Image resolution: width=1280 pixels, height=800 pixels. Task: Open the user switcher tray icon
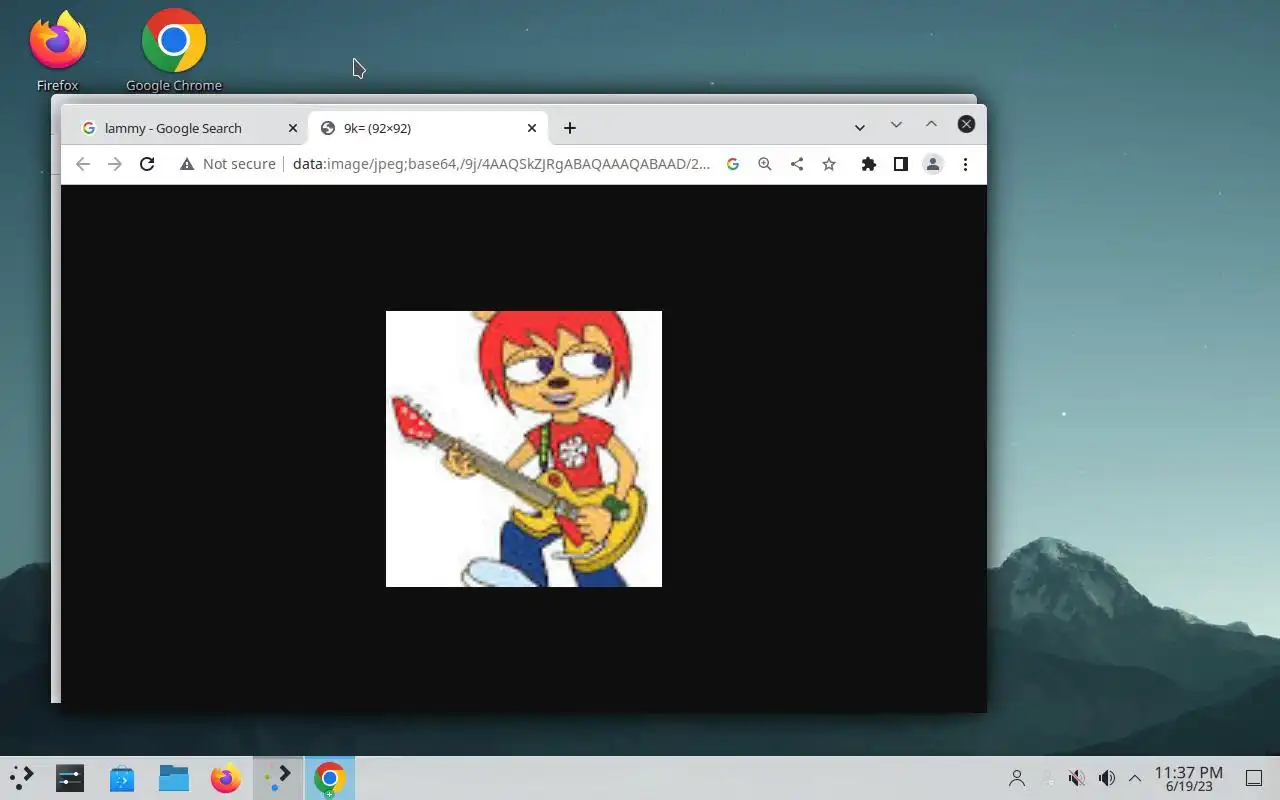(x=1017, y=778)
